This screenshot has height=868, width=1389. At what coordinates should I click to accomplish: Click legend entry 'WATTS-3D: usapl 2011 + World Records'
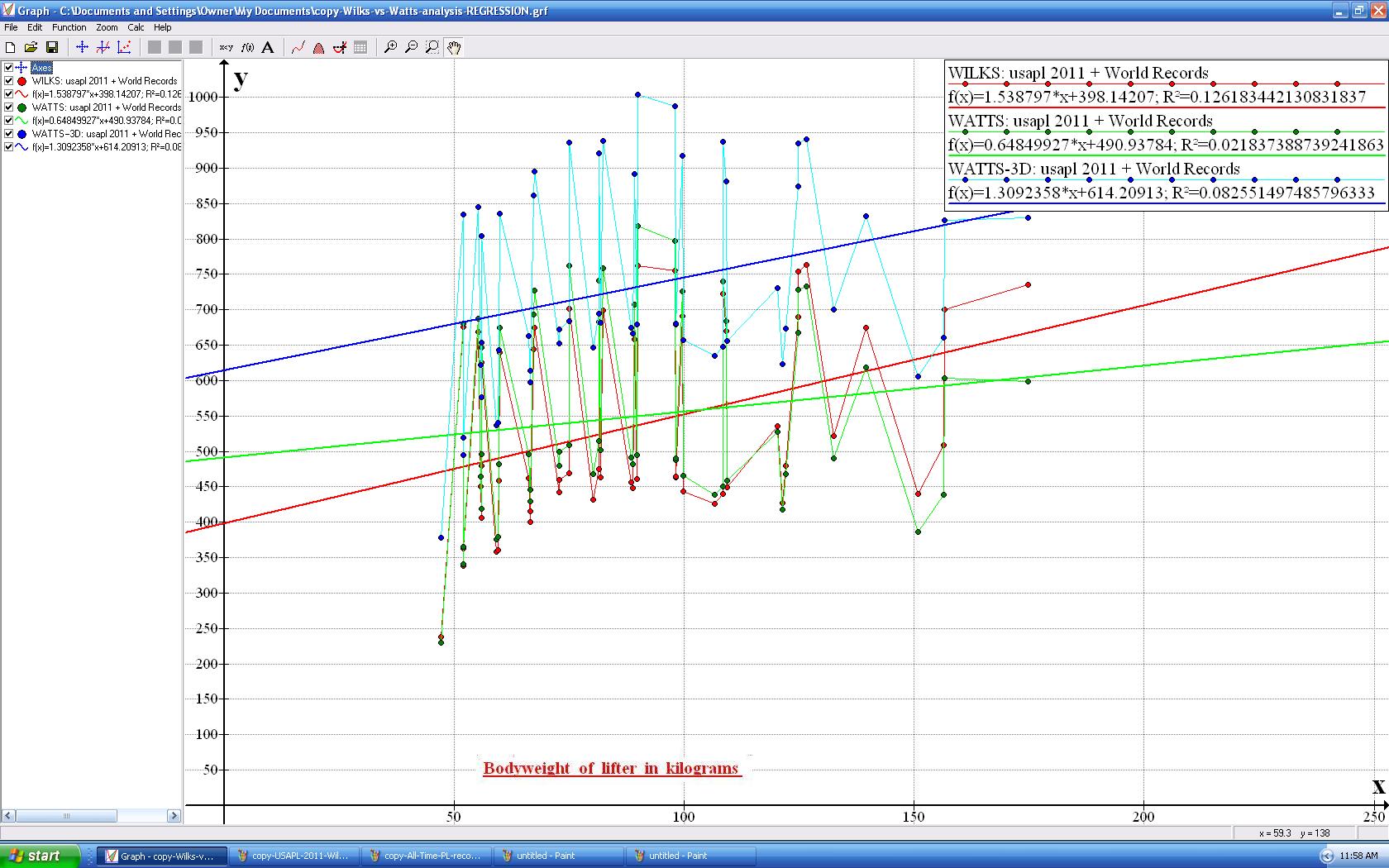[1094, 169]
